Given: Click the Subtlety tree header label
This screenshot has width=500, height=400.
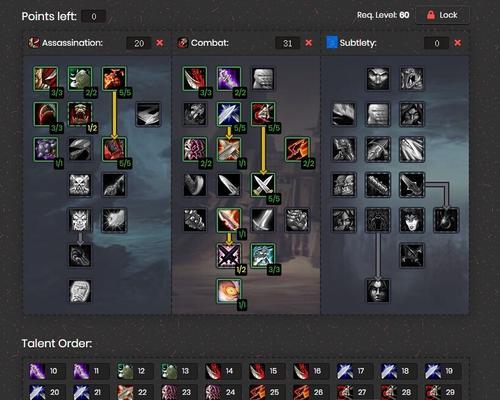Looking at the screenshot, I should (358, 43).
